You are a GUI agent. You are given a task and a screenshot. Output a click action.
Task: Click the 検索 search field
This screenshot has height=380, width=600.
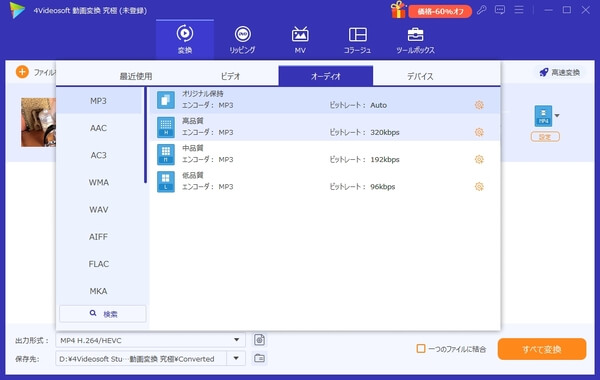click(103, 314)
